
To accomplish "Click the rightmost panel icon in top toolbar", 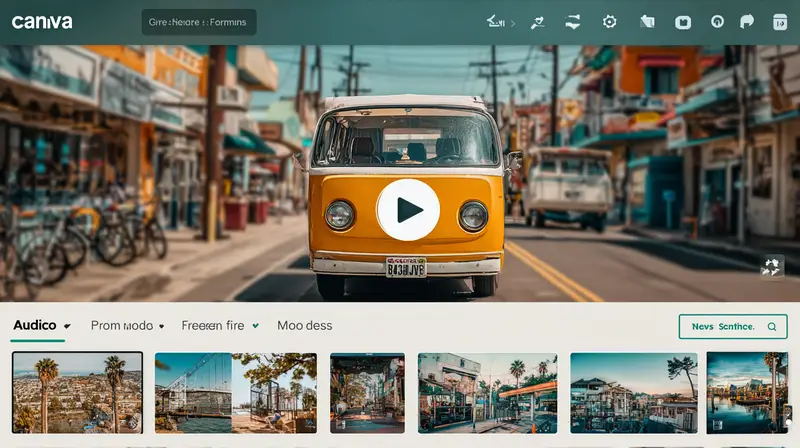I will (779, 21).
